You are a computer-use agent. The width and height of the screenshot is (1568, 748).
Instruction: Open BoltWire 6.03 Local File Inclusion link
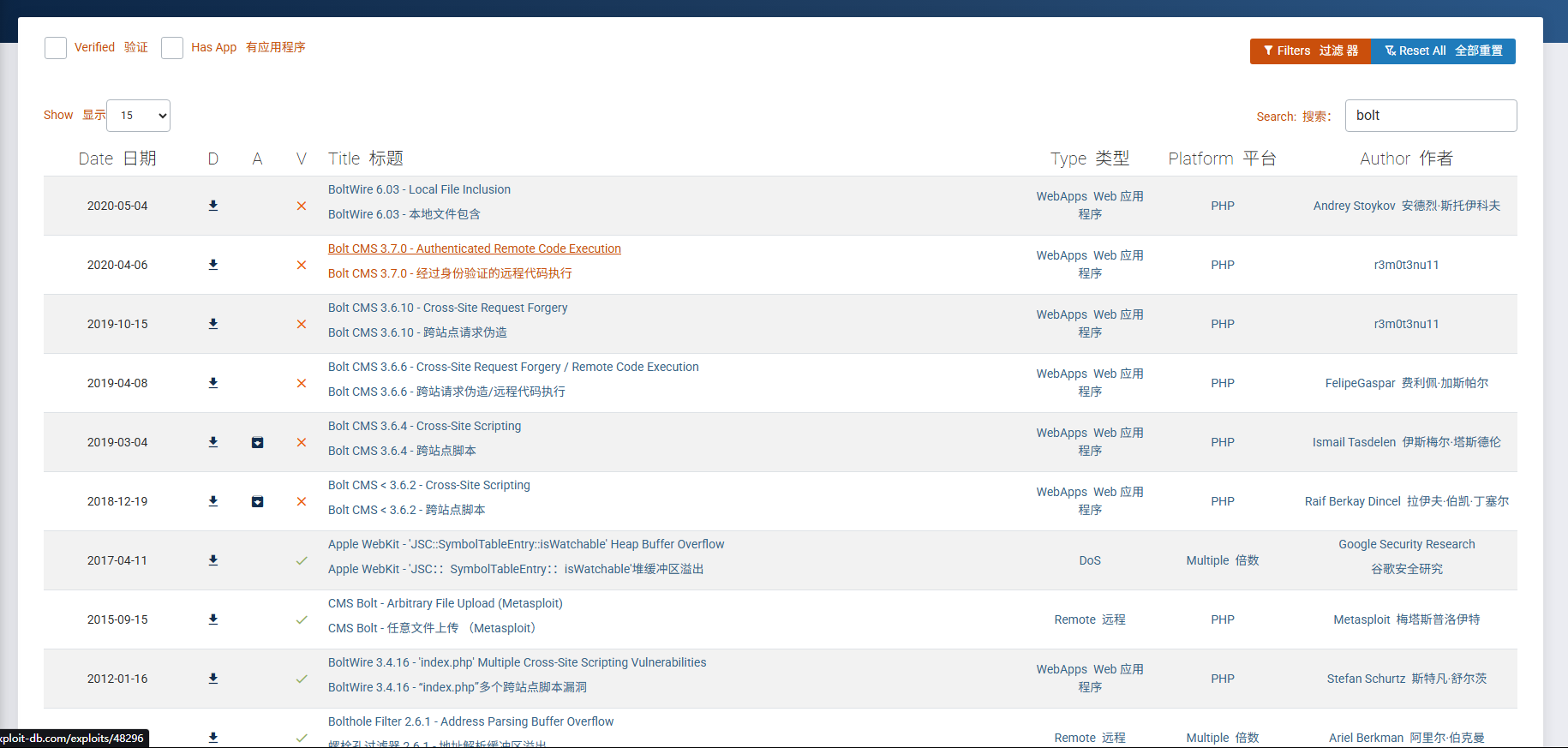click(419, 189)
